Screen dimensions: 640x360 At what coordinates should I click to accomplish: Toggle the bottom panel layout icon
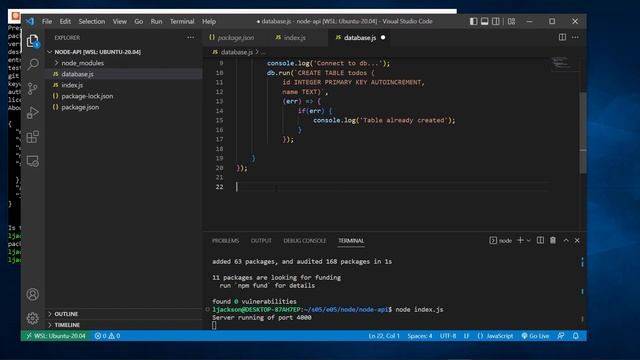(x=484, y=21)
